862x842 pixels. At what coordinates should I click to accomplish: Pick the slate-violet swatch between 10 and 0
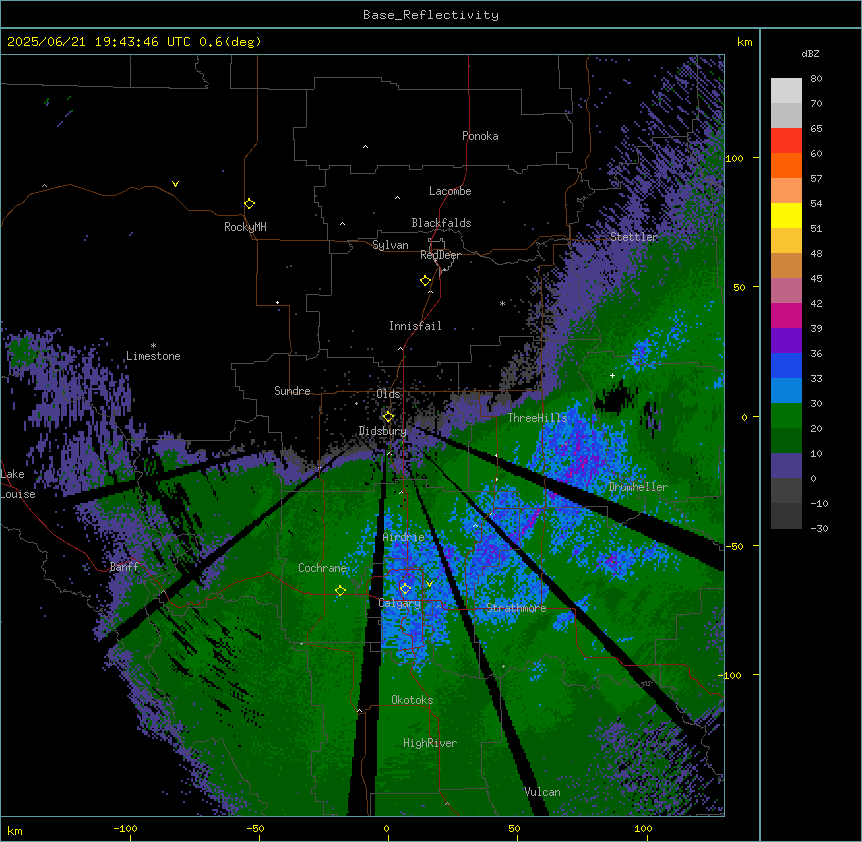pyautogui.click(x=786, y=466)
